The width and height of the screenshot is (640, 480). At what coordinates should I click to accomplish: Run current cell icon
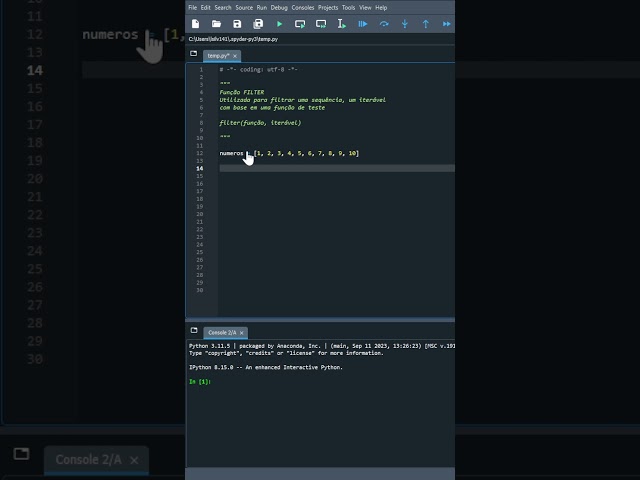[300, 24]
